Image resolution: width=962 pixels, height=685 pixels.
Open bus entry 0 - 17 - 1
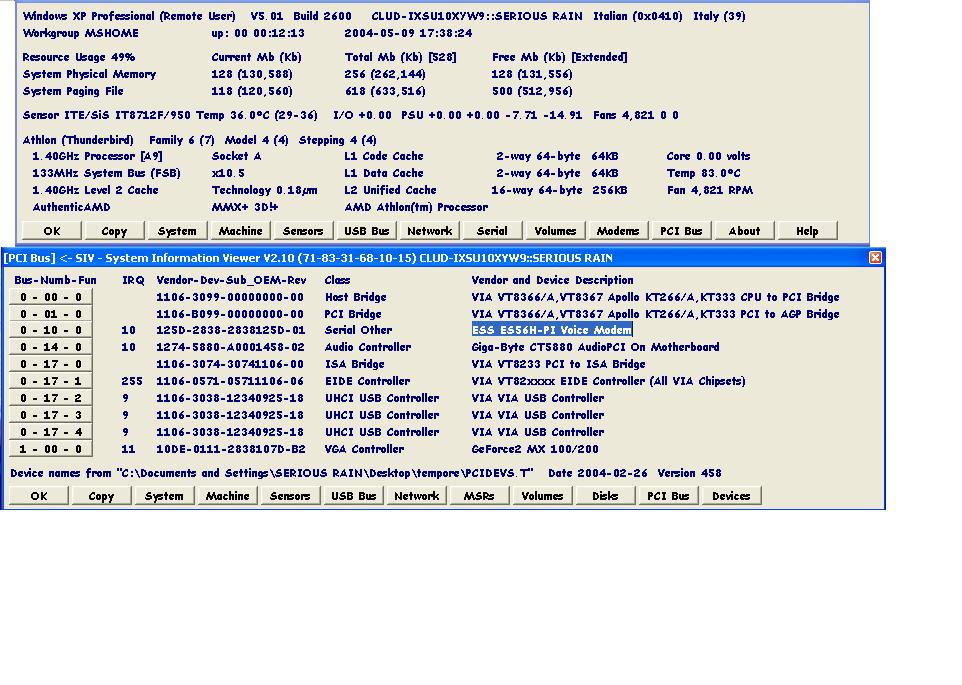coord(51,382)
